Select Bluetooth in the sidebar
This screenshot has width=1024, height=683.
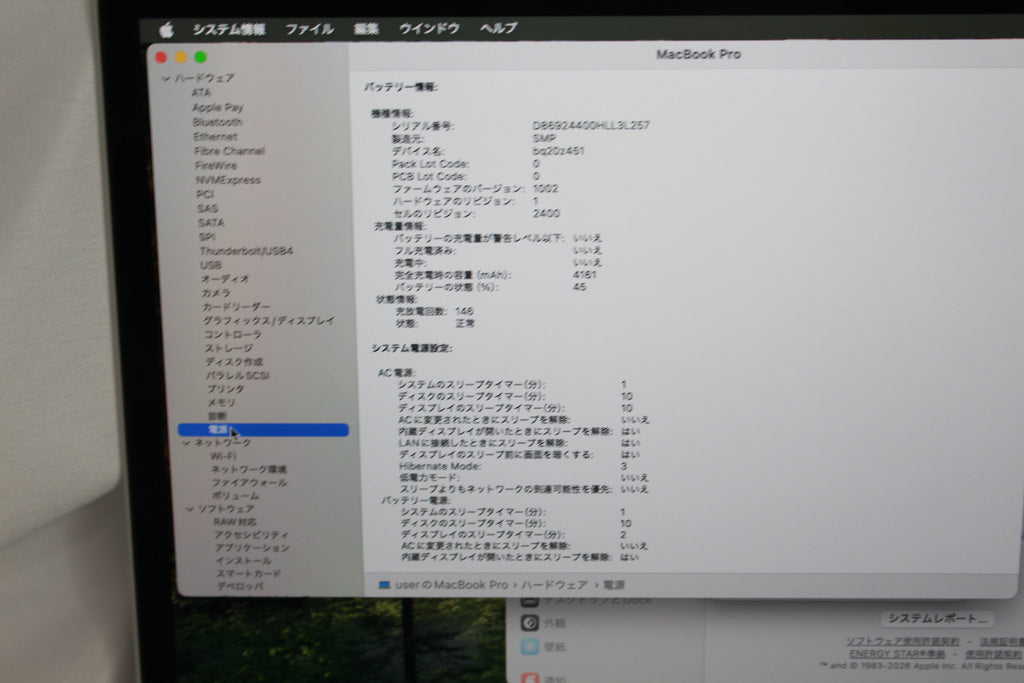pyautogui.click(x=217, y=122)
